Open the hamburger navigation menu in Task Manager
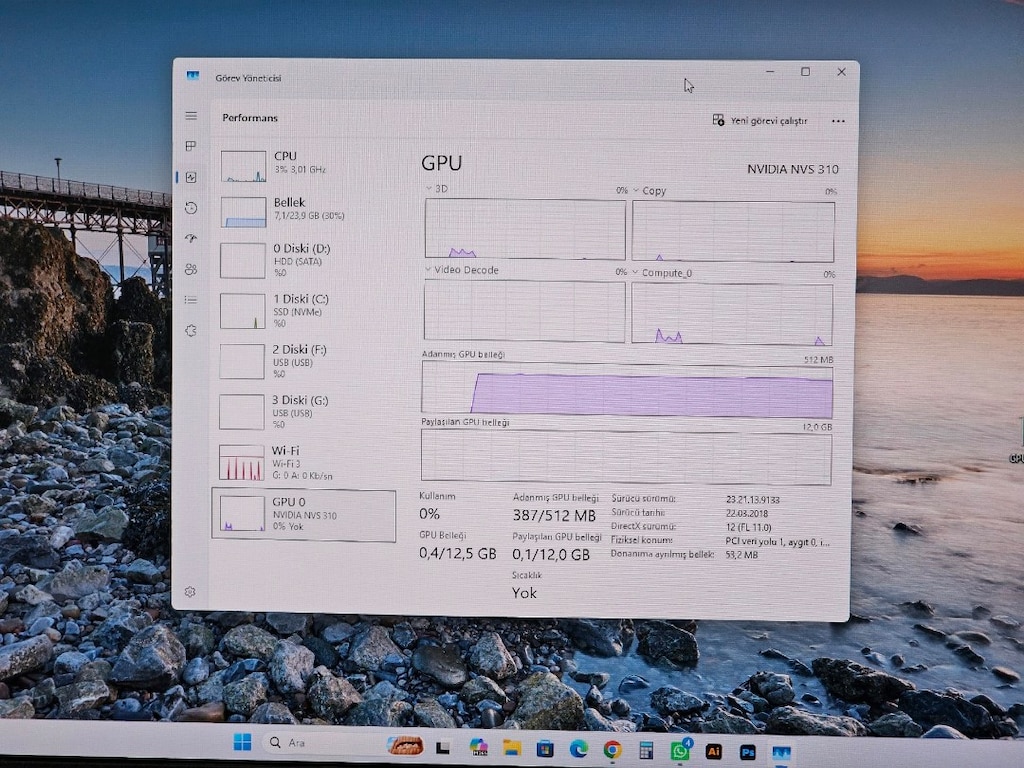This screenshot has height=768, width=1024. 191,116
